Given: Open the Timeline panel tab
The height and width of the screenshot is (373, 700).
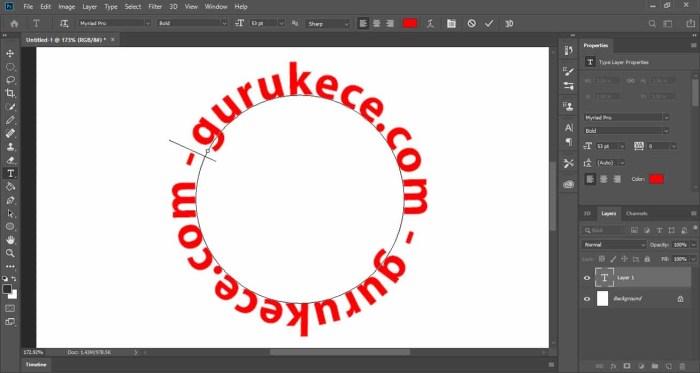Looking at the screenshot, I should pyautogui.click(x=36, y=365).
